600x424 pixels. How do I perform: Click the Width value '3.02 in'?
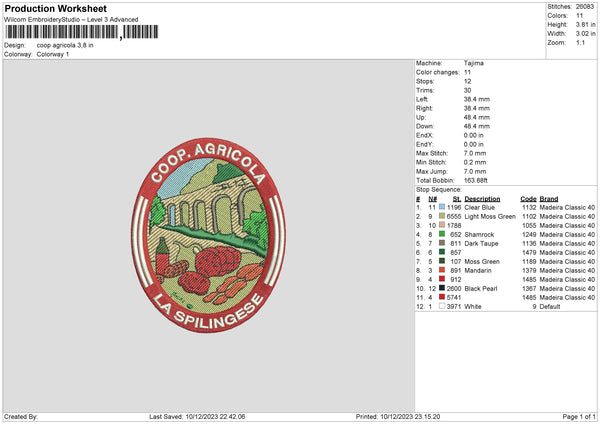[585, 34]
